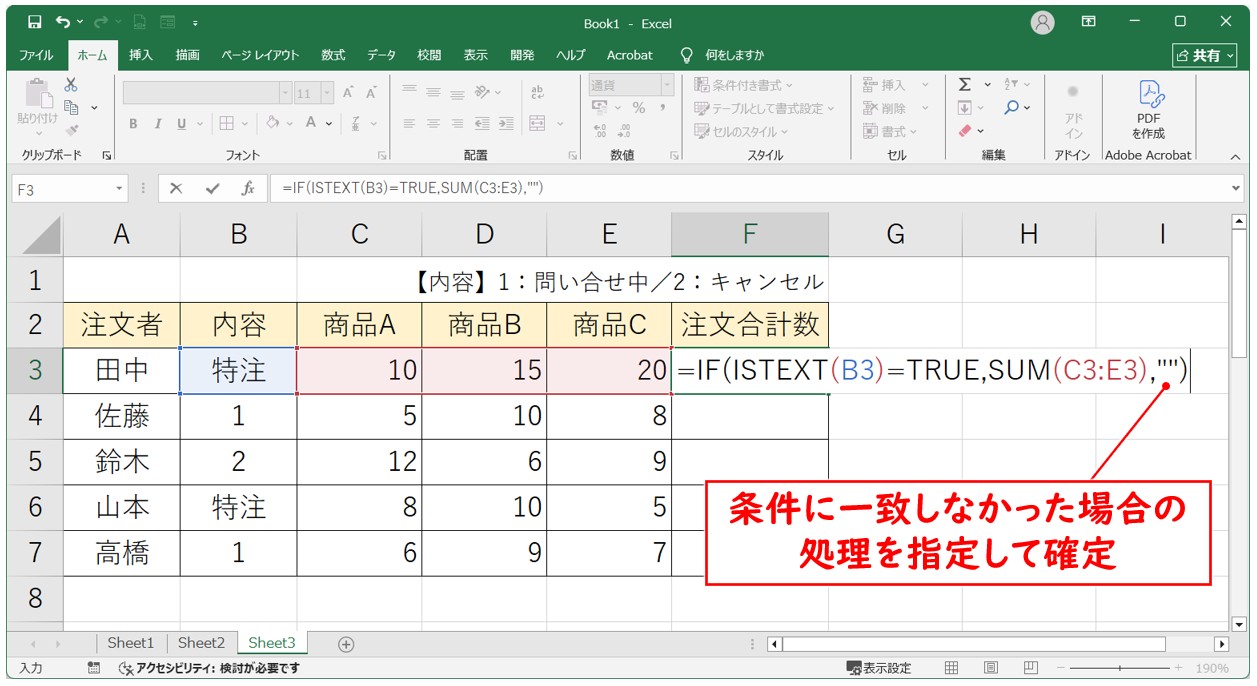This screenshot has width=1257, height=686.
Task: Open Insert Function fx dialog
Action: (x=247, y=188)
